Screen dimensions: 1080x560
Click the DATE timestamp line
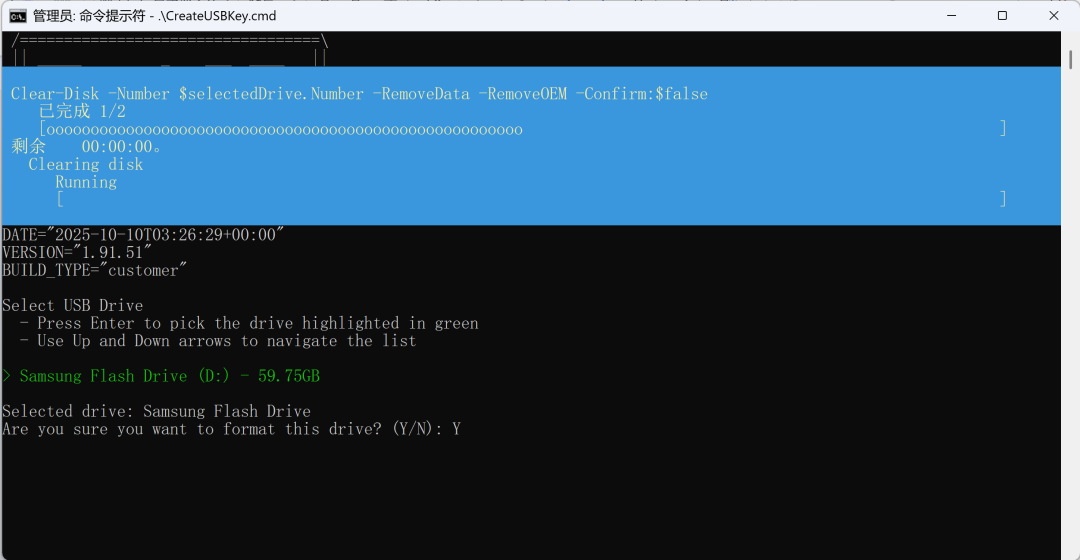(x=143, y=235)
